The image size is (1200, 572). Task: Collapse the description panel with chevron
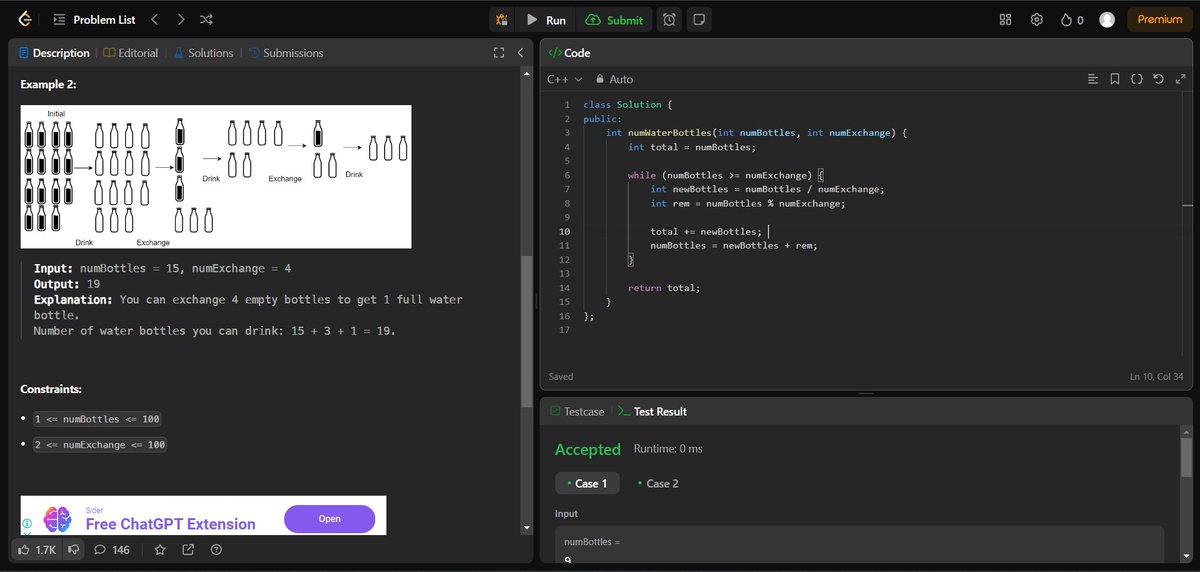pos(520,53)
